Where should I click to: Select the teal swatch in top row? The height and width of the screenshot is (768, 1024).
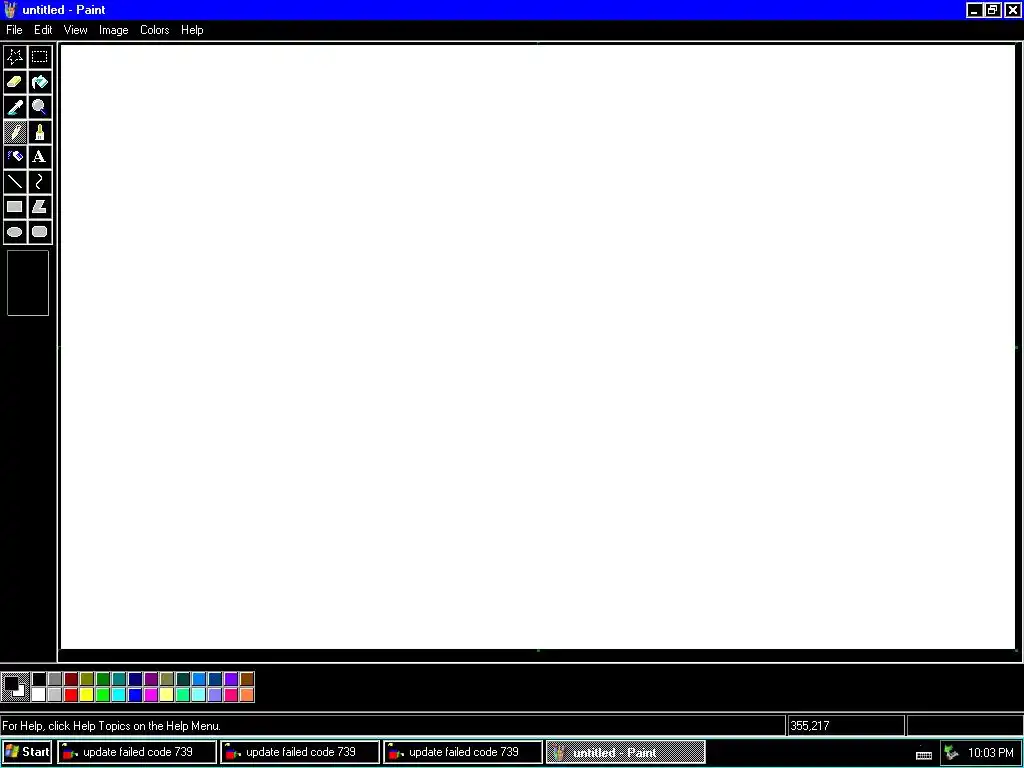[119, 679]
